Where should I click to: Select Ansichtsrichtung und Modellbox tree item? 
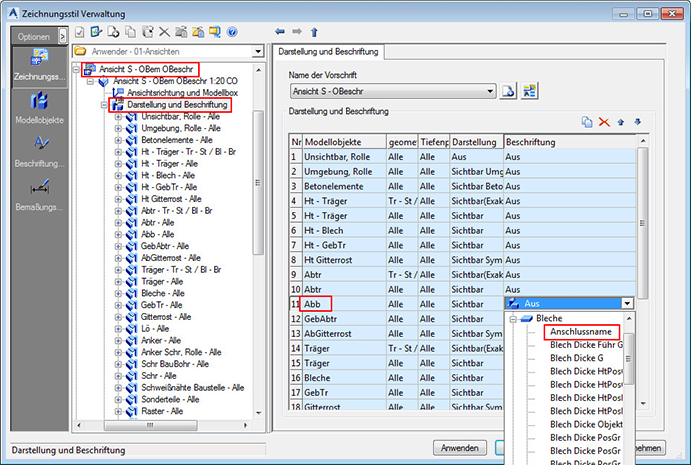(x=182, y=93)
